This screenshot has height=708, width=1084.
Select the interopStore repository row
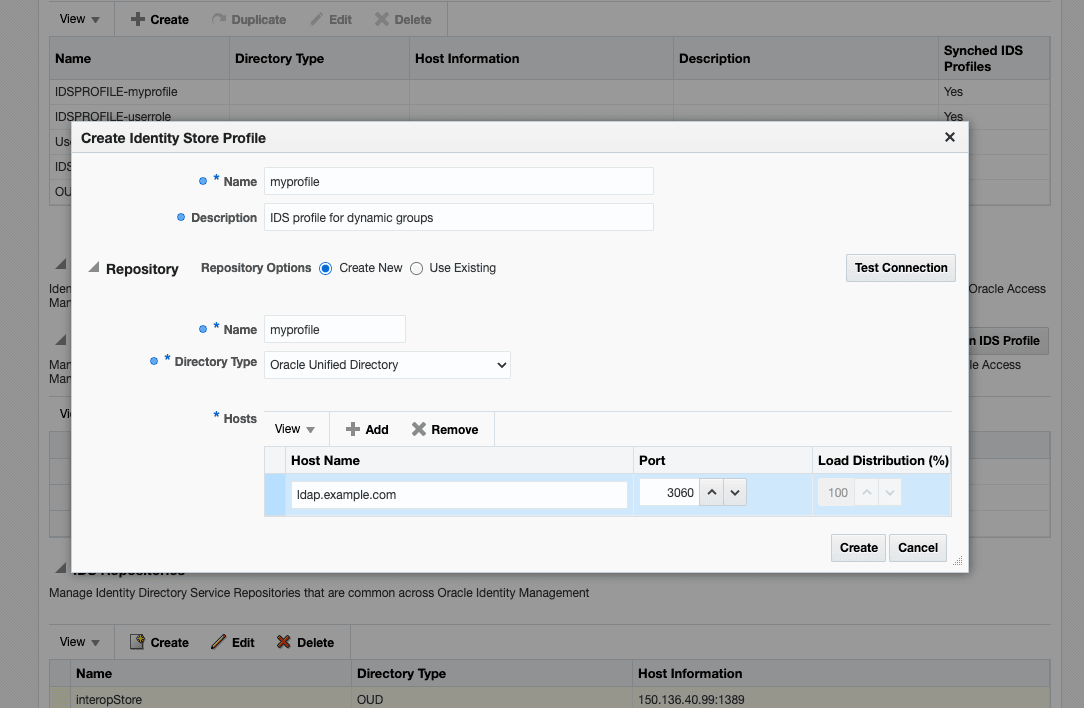click(x=550, y=698)
